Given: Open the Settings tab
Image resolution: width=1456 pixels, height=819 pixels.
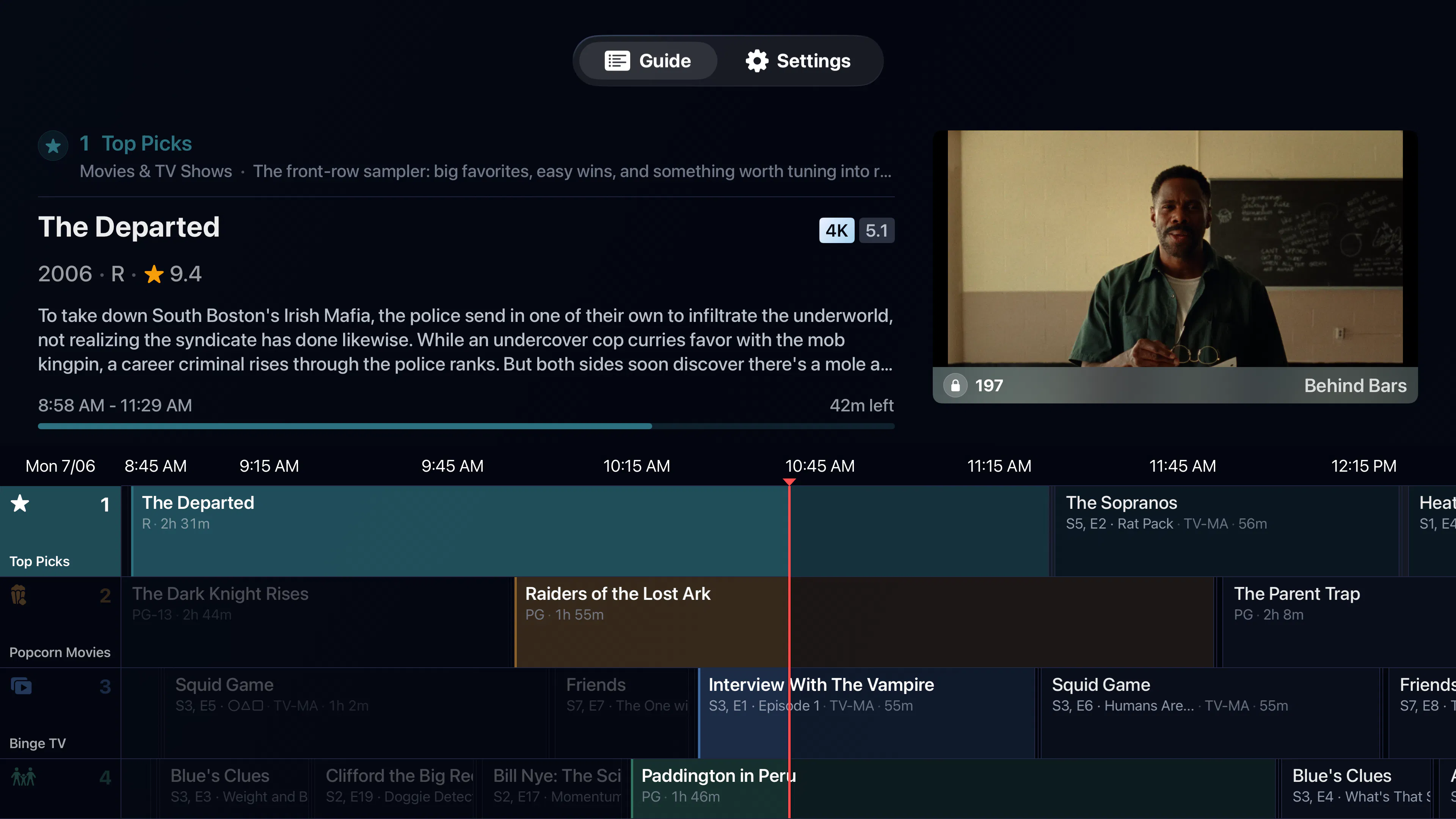Looking at the screenshot, I should pos(797,61).
